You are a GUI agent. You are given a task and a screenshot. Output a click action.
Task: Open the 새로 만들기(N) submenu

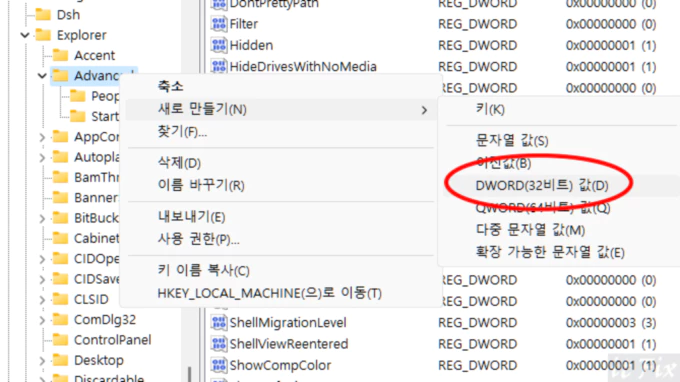point(281,109)
